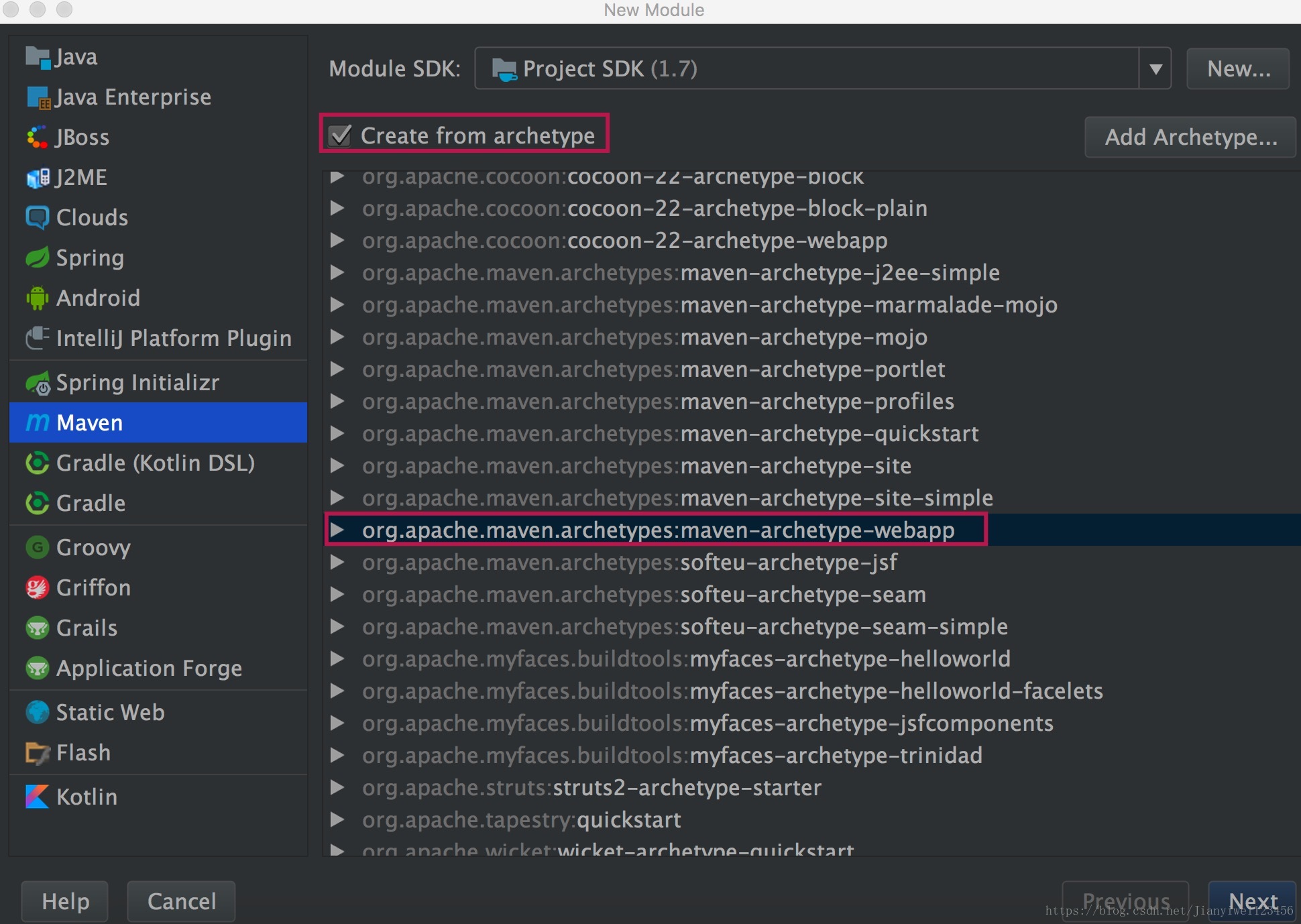
Task: Click the Static Web globe icon
Action: click(38, 713)
